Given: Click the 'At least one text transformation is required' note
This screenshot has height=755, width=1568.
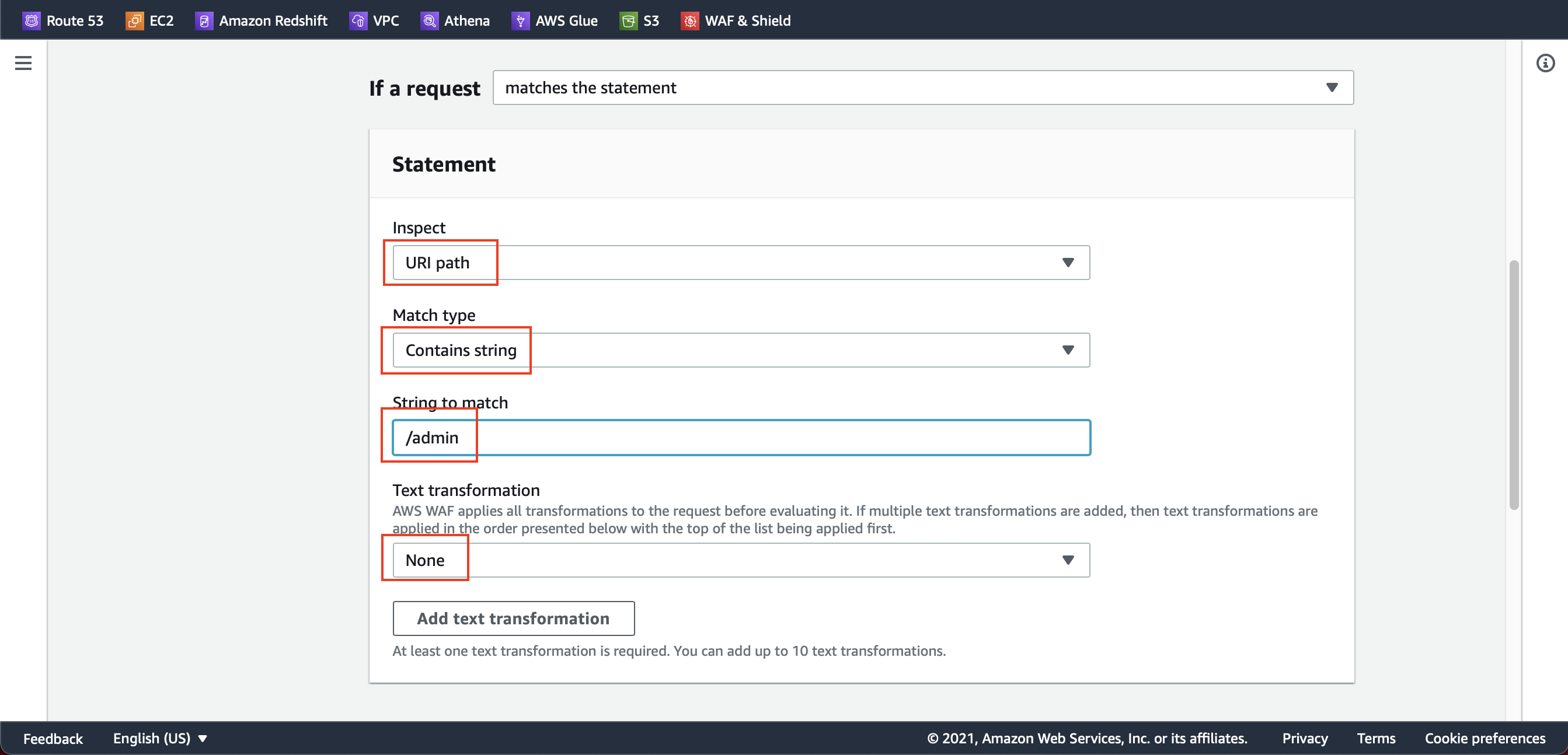Looking at the screenshot, I should 669,651.
